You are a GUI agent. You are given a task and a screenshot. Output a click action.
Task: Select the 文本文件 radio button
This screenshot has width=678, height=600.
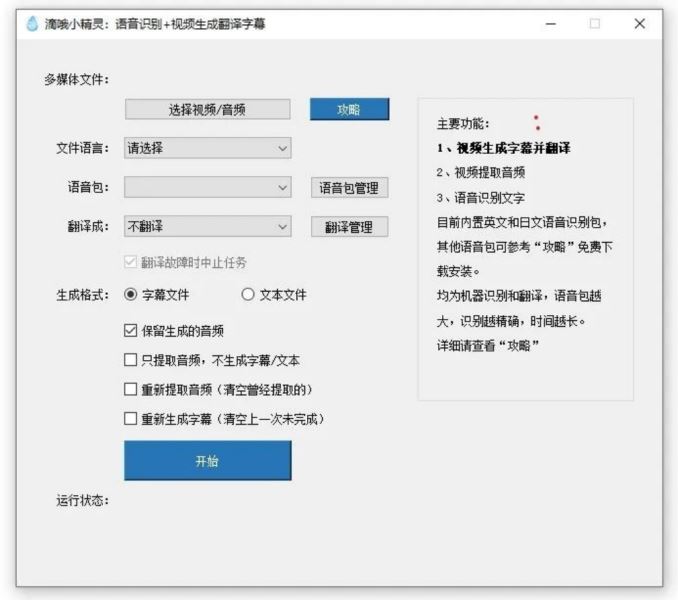click(x=248, y=294)
